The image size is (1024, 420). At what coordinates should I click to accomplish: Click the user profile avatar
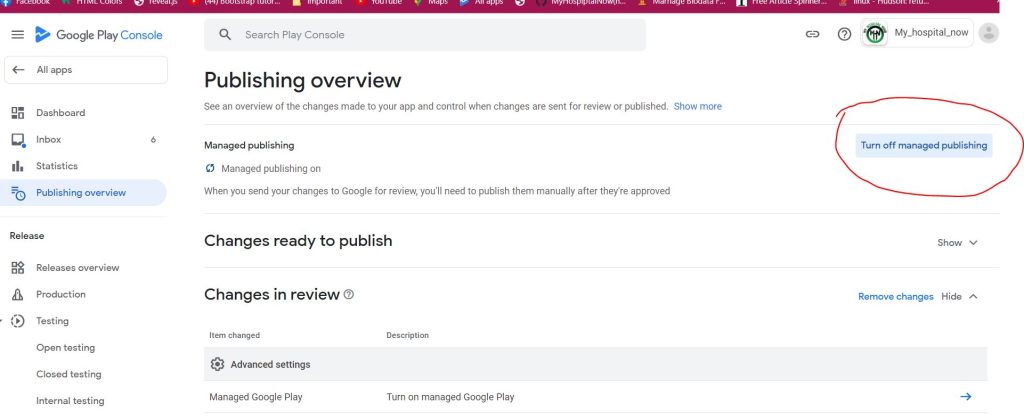pos(988,34)
